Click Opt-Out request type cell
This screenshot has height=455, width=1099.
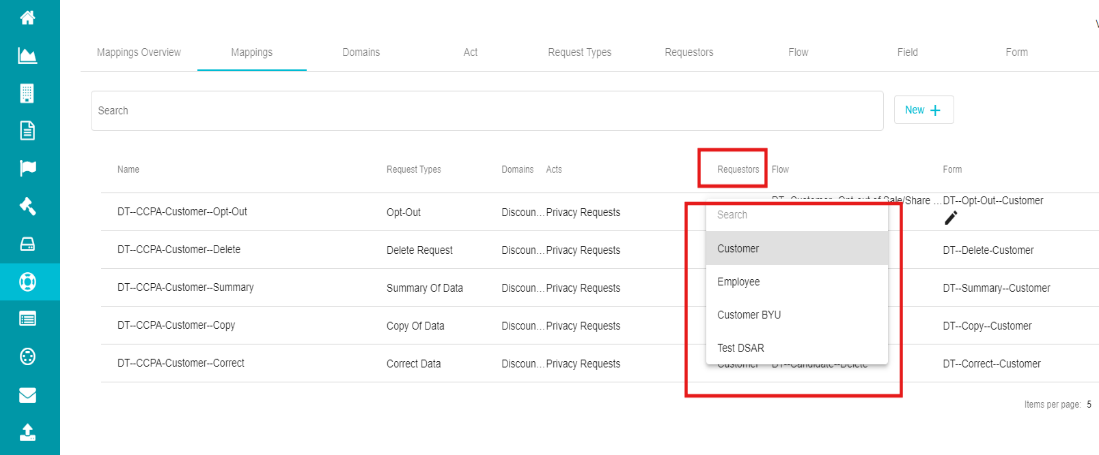point(404,212)
